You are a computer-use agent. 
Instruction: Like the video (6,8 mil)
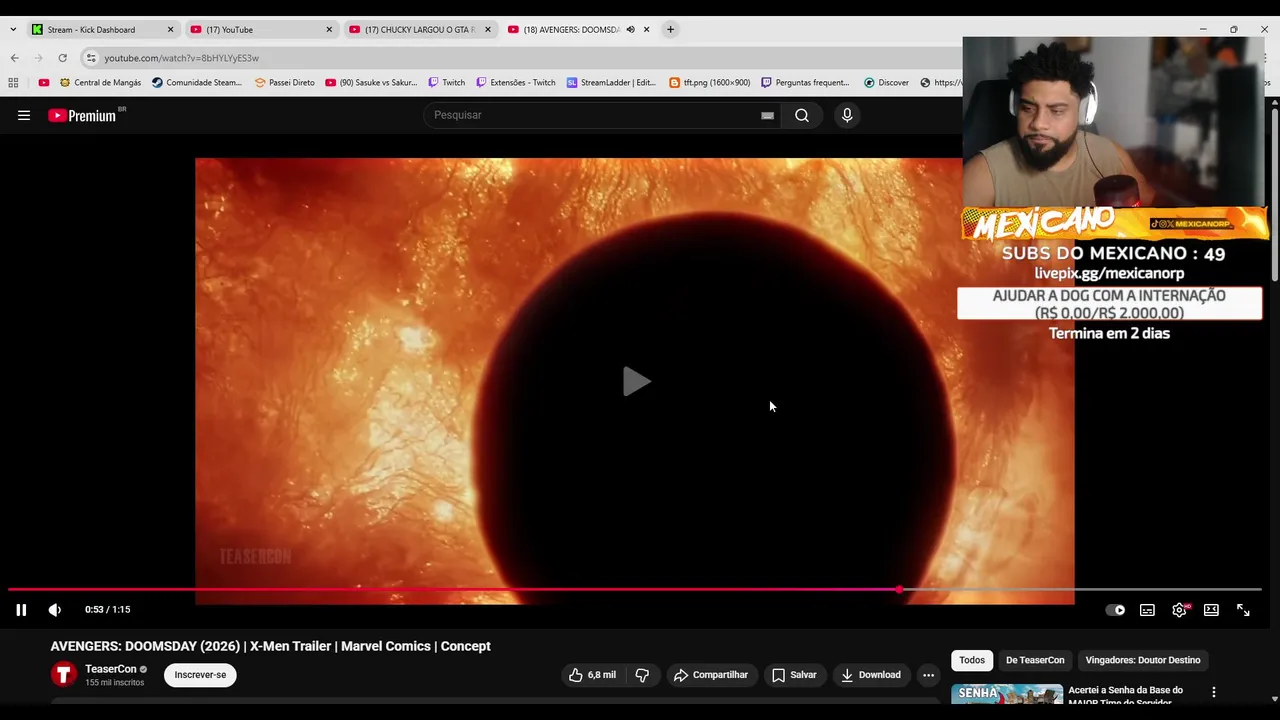click(592, 675)
